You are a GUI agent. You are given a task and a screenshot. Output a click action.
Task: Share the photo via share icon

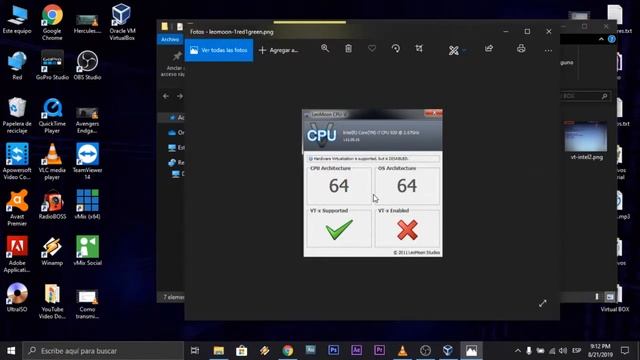(x=489, y=49)
